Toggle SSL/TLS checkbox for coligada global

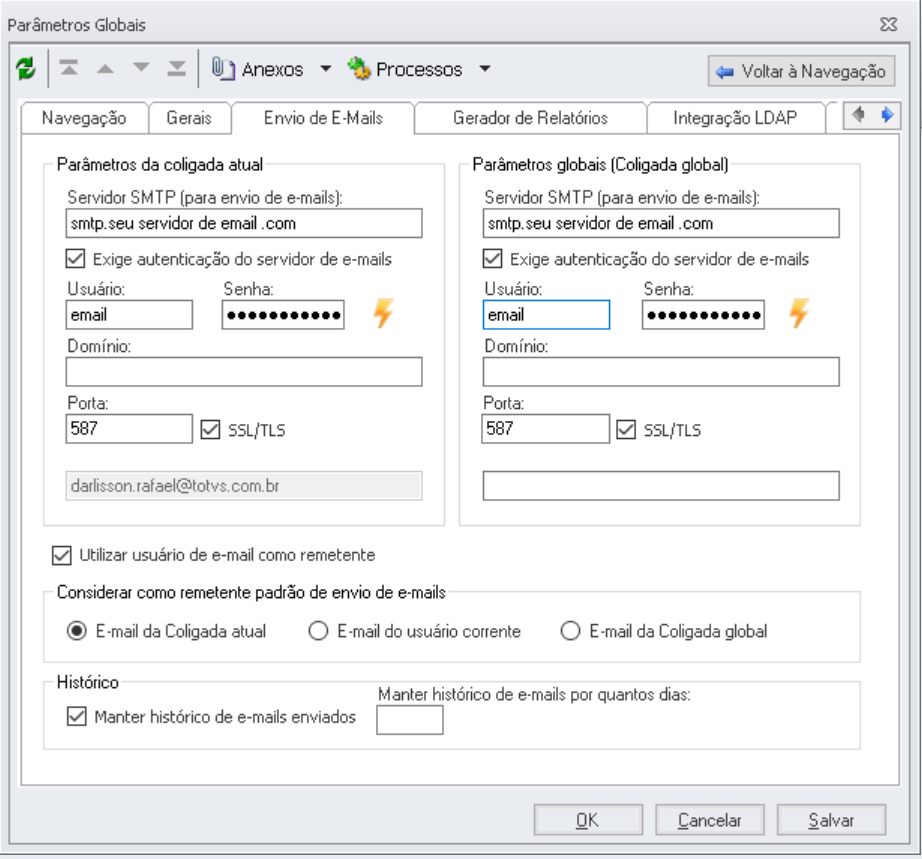pyautogui.click(x=626, y=430)
